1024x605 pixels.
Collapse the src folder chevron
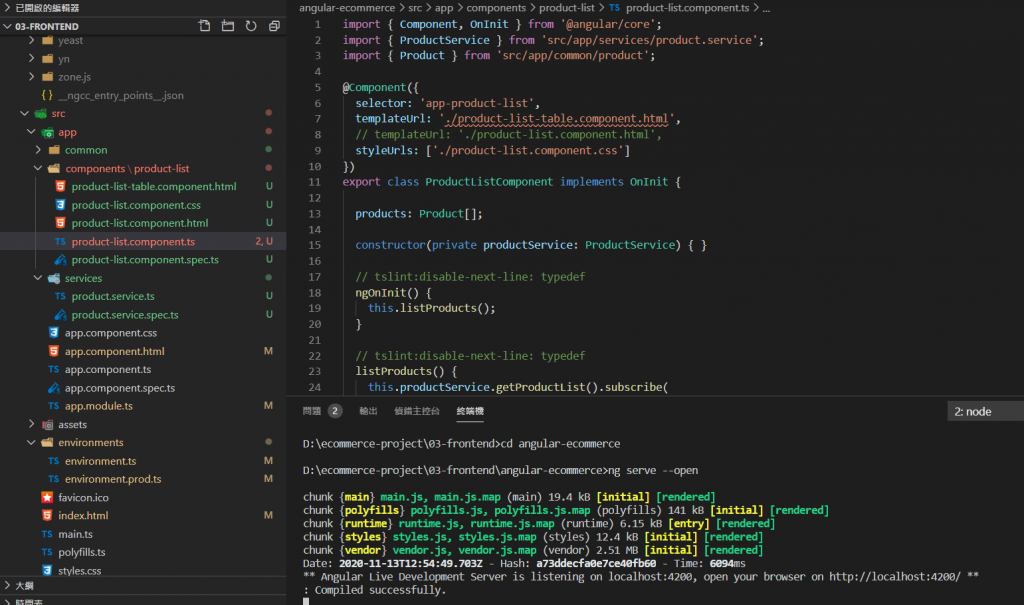tap(25, 114)
